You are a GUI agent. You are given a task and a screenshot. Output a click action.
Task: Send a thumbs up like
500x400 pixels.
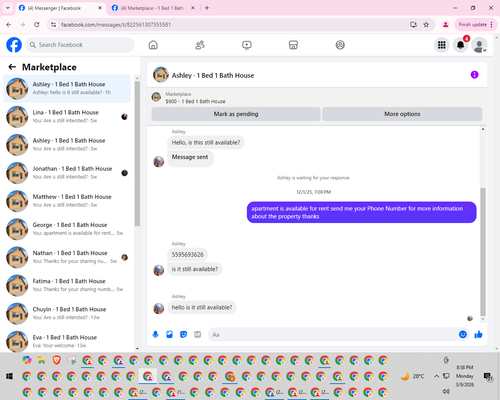[x=478, y=334]
